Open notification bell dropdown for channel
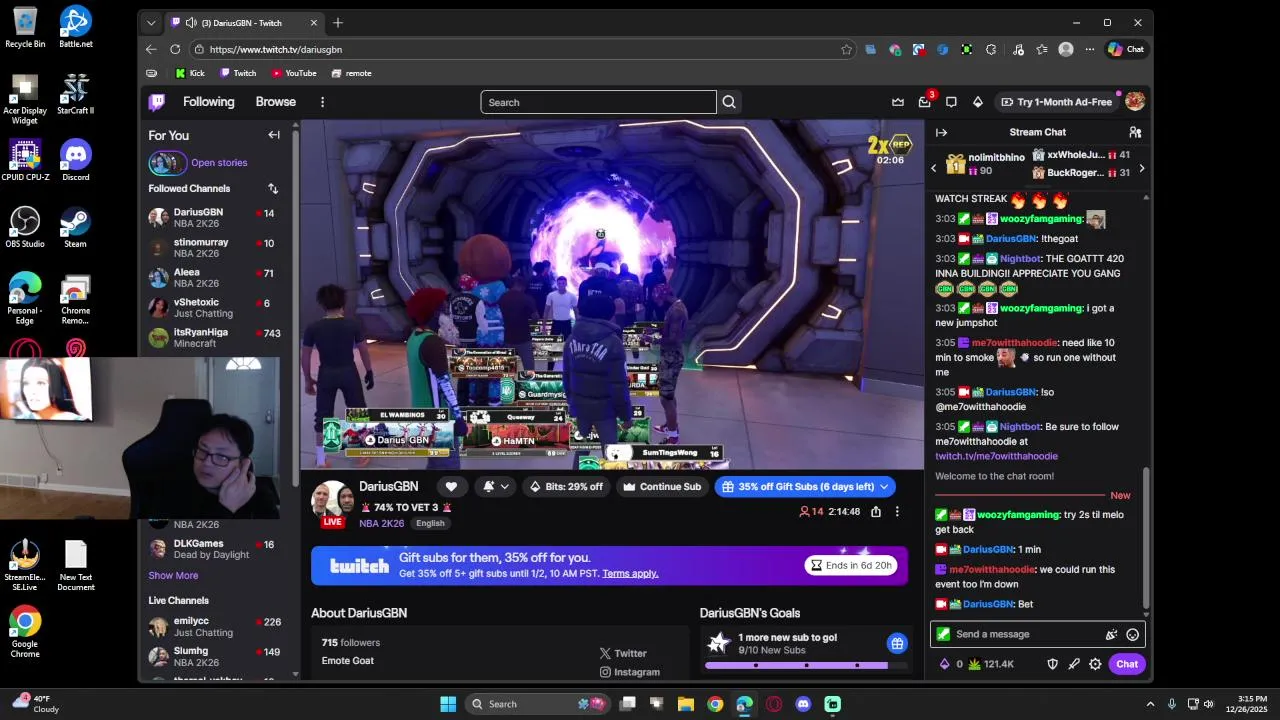 [x=496, y=487]
